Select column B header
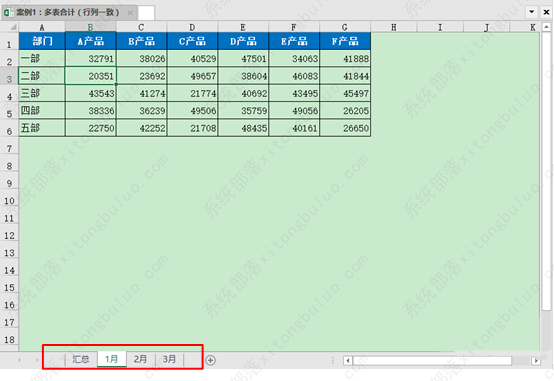This screenshot has height=381, width=554. click(x=90, y=27)
